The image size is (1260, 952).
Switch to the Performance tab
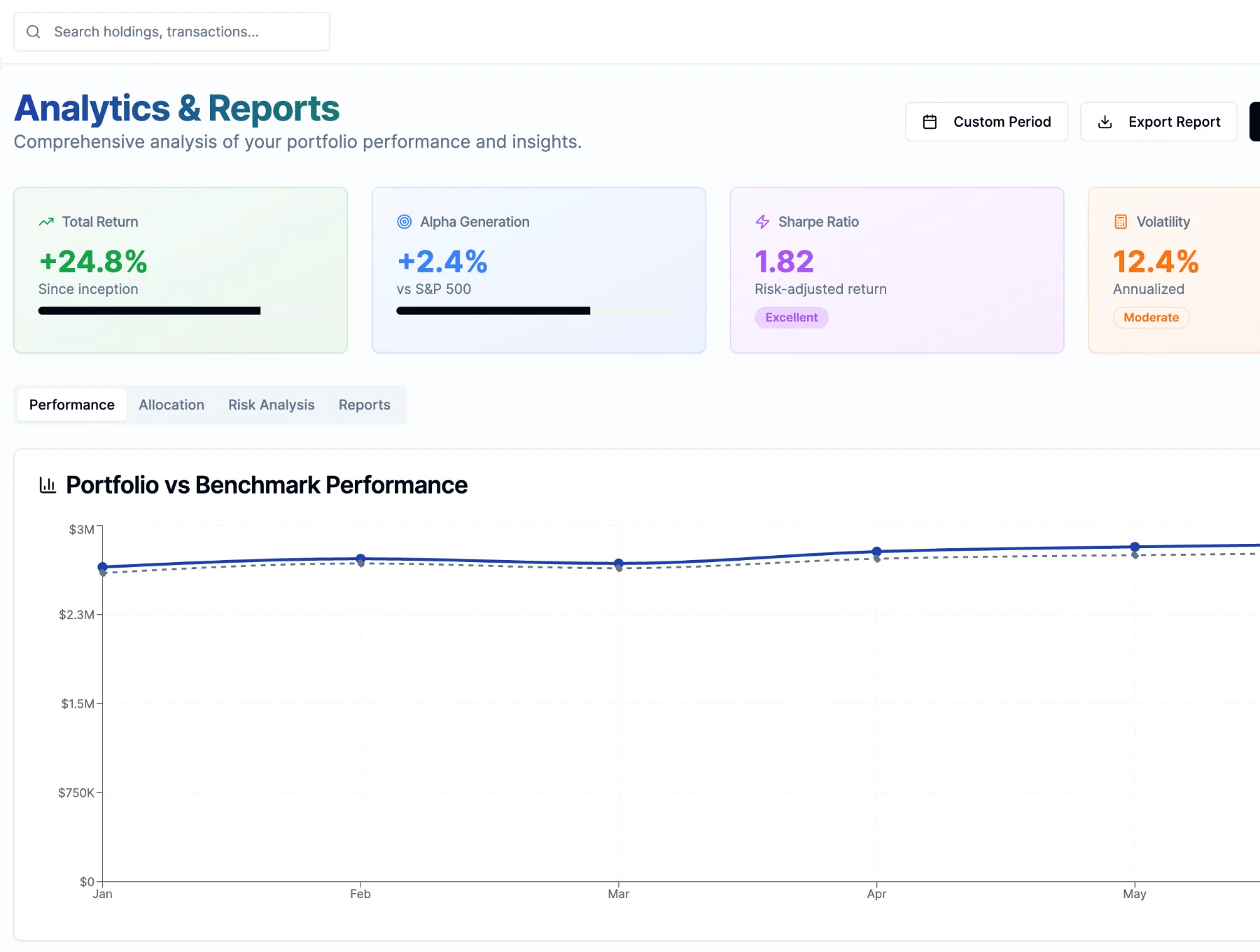[x=72, y=405]
